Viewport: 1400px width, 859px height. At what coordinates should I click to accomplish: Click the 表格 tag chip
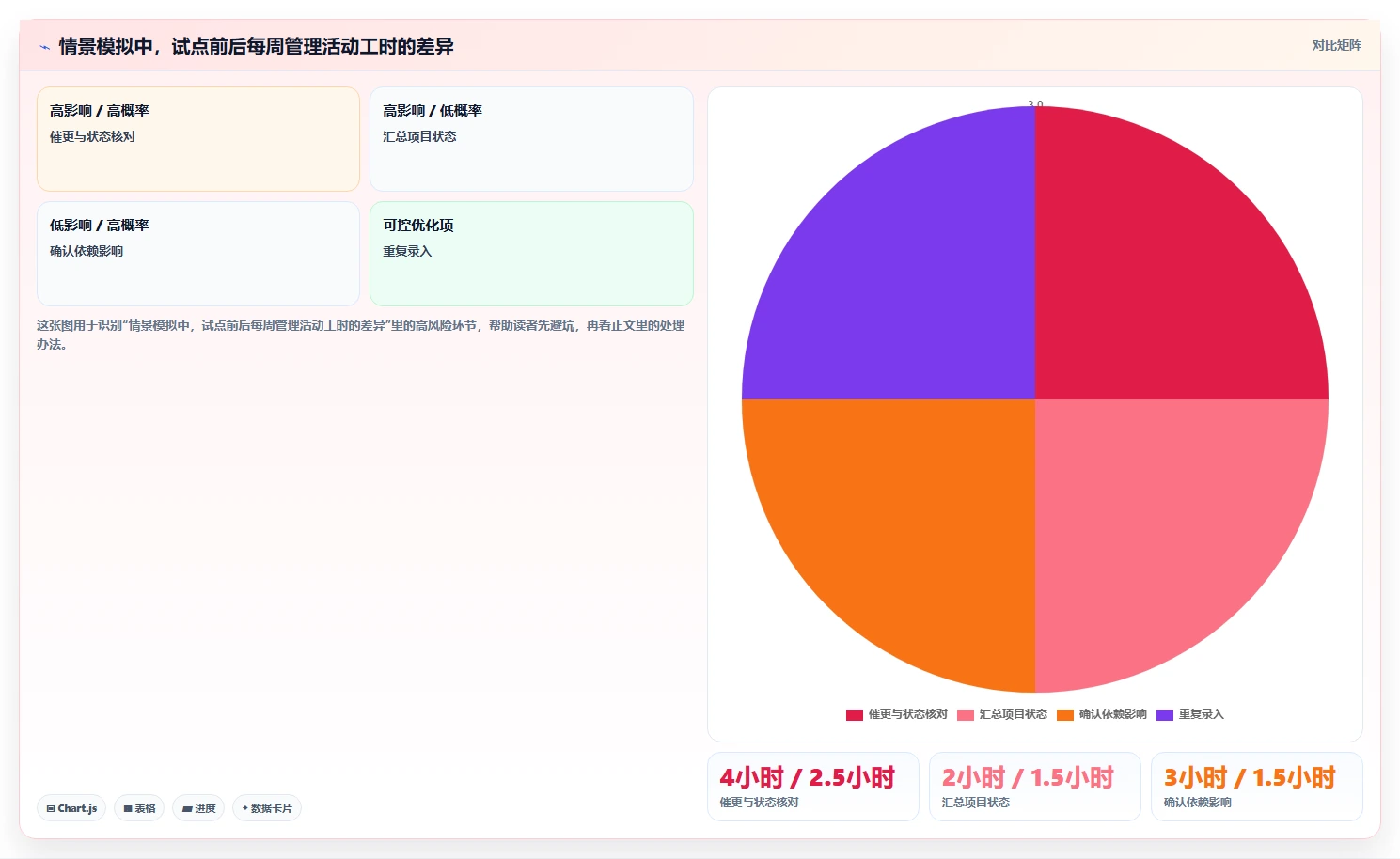(x=139, y=808)
